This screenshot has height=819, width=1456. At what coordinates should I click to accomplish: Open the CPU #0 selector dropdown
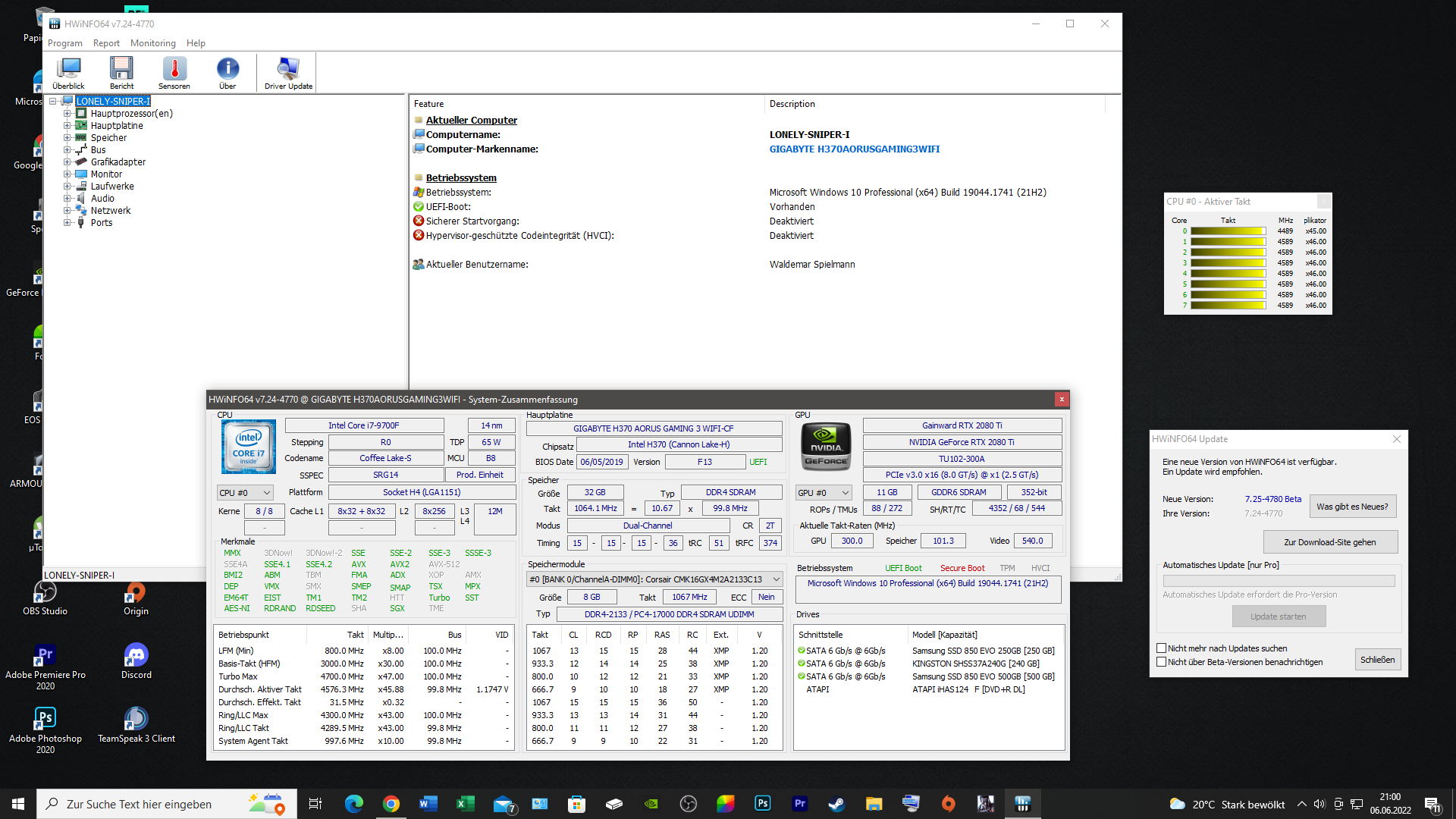point(244,493)
